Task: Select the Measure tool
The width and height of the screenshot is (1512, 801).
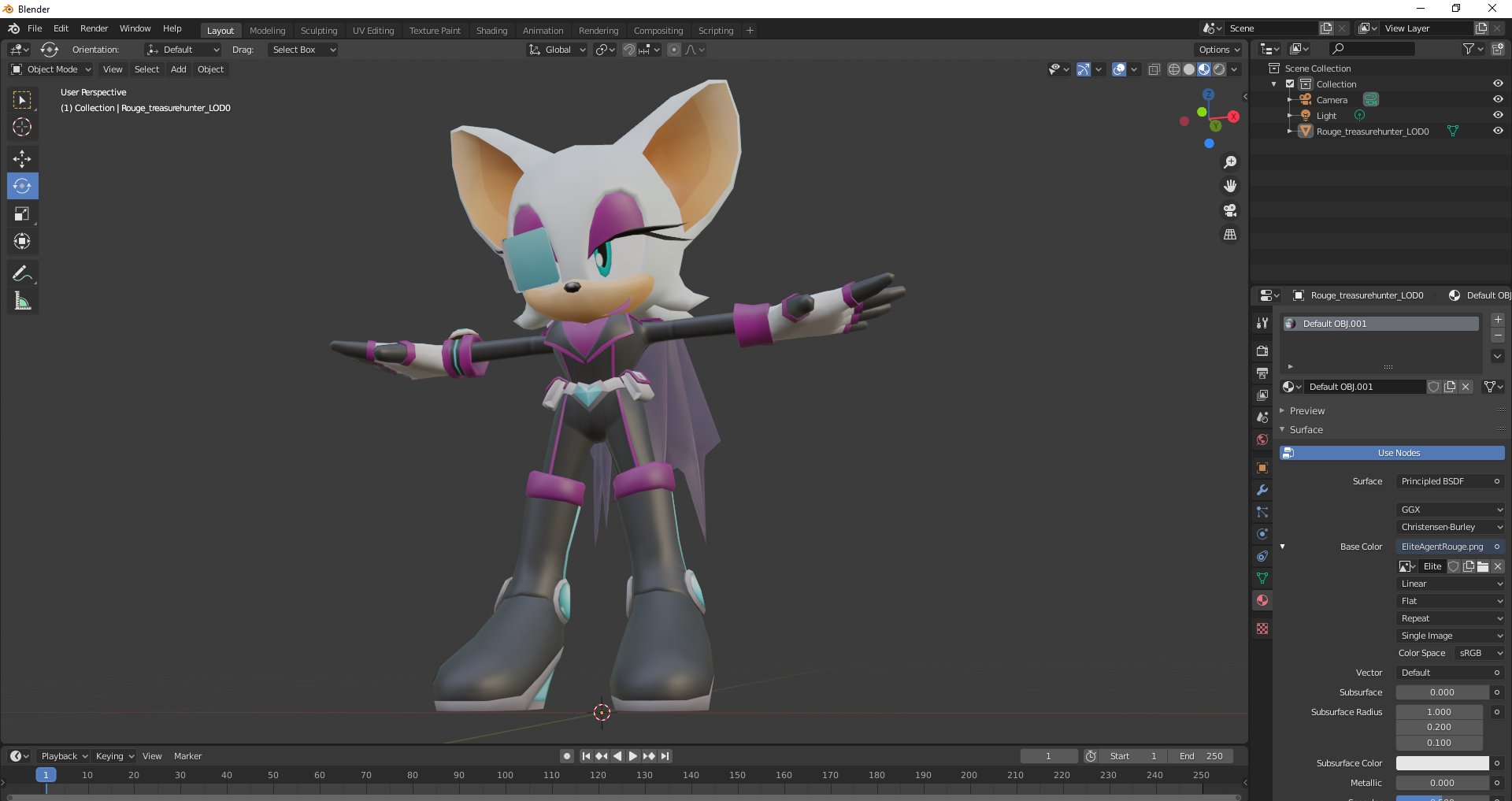Action: [22, 301]
